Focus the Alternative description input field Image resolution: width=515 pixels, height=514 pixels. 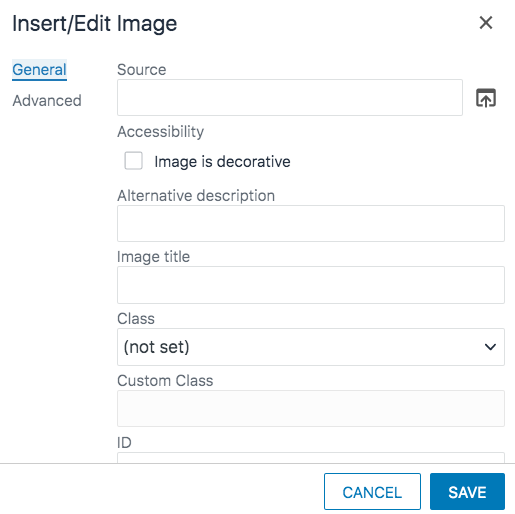pyautogui.click(x=311, y=223)
